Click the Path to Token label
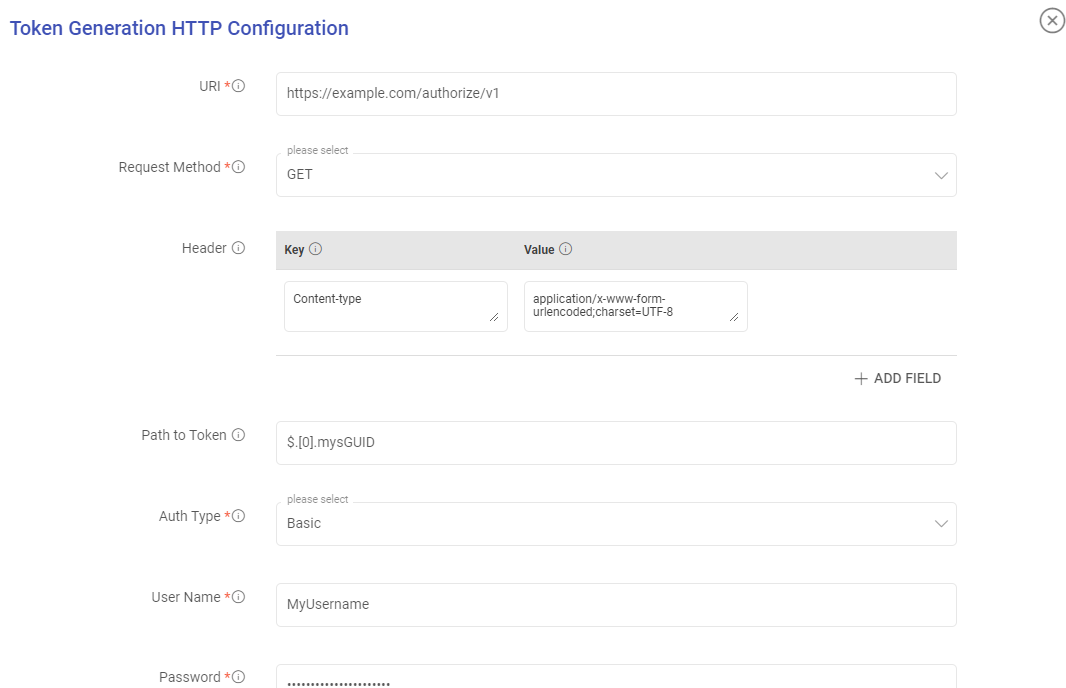Image resolution: width=1066 pixels, height=688 pixels. click(x=184, y=435)
